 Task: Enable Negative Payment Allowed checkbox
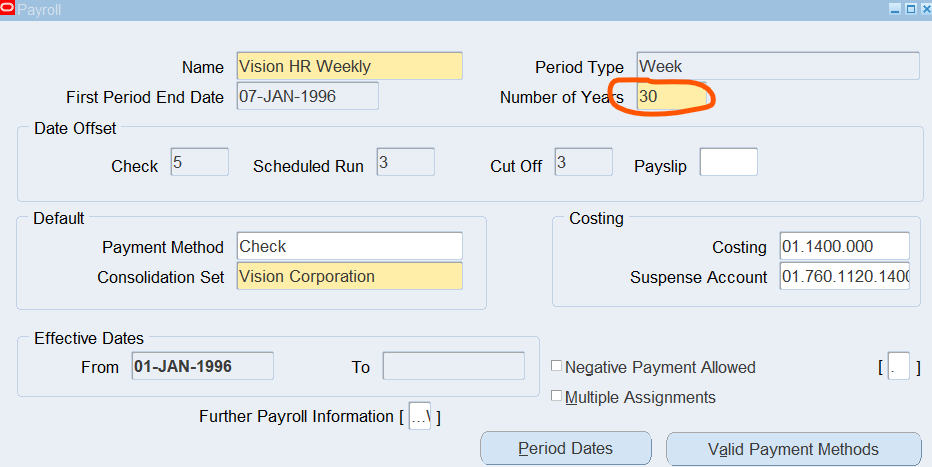(x=557, y=367)
